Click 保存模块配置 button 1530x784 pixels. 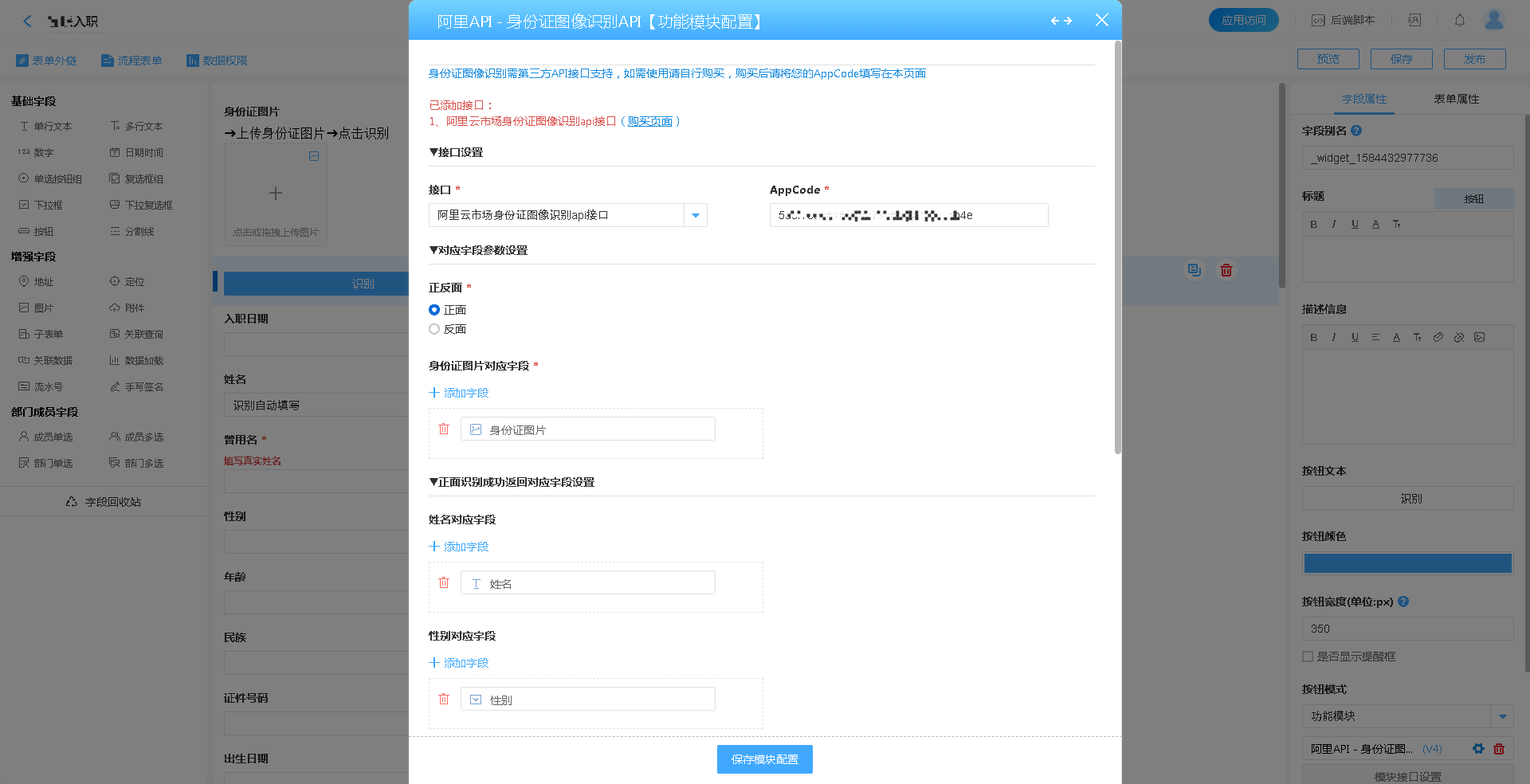(764, 759)
